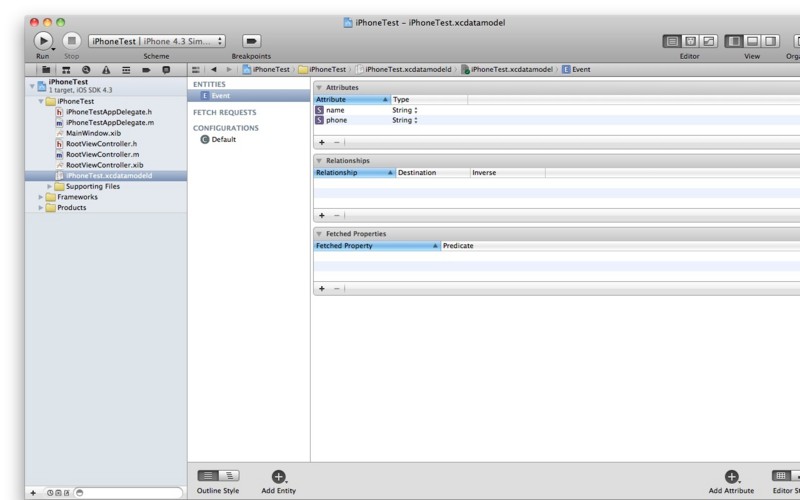Show the Breakpoint navigator

pos(146,70)
